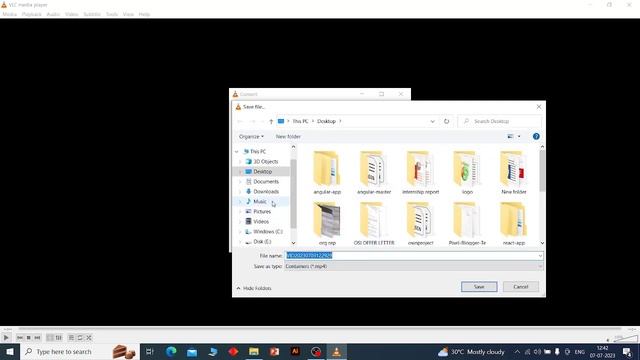Select Windows (C:) drive in tree
The image size is (640, 360).
tap(267, 231)
